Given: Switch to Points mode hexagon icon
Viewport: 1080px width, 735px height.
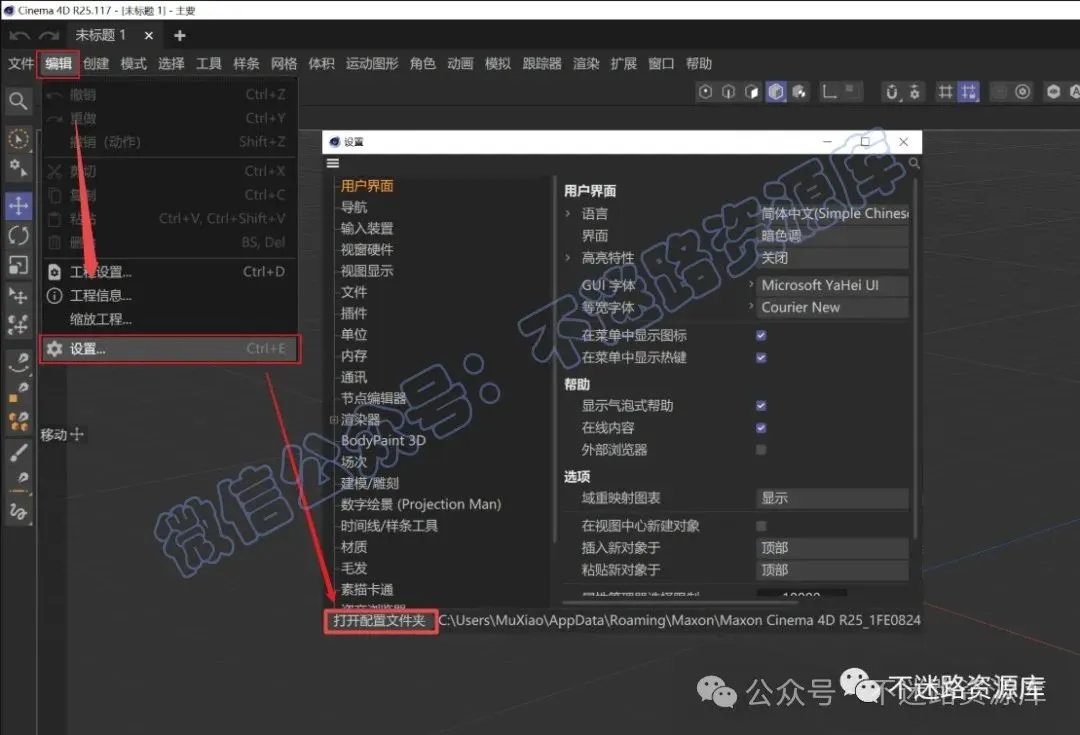Looking at the screenshot, I should 705,92.
